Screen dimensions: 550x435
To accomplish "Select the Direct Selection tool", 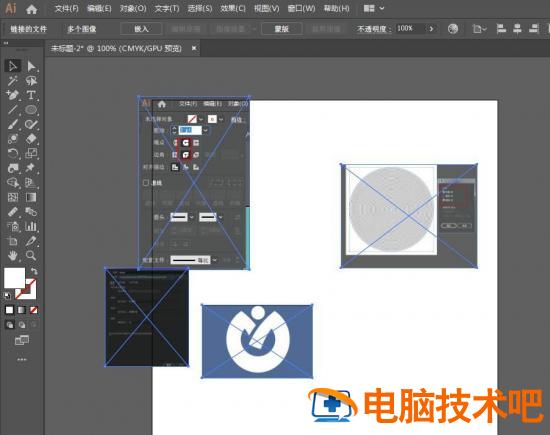I will click(x=31, y=66).
